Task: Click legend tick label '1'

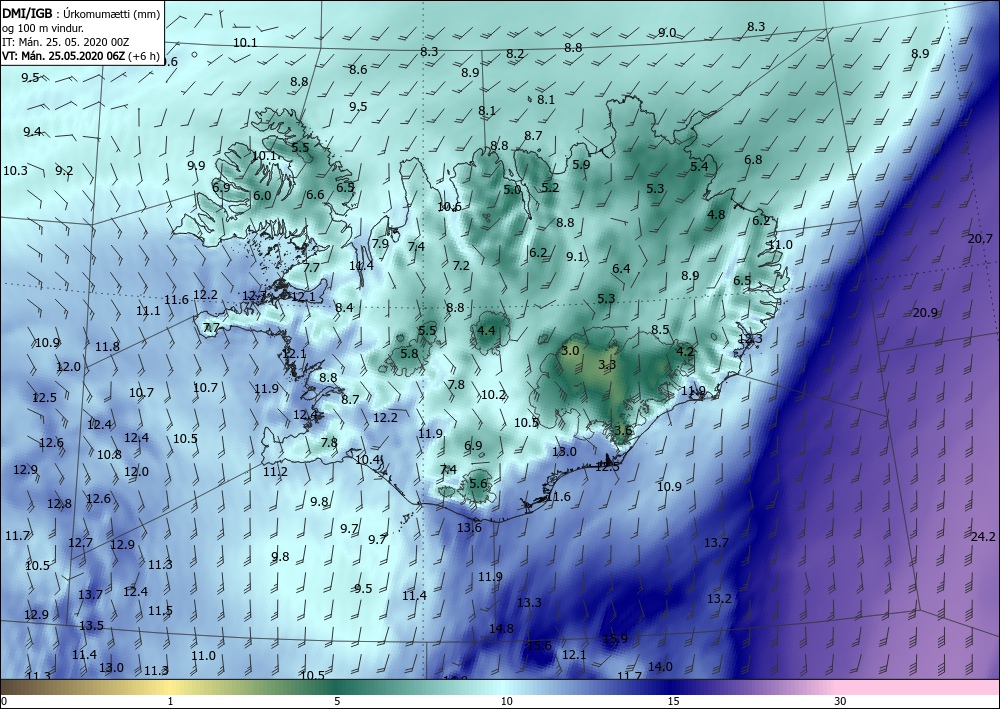Action: 170,702
